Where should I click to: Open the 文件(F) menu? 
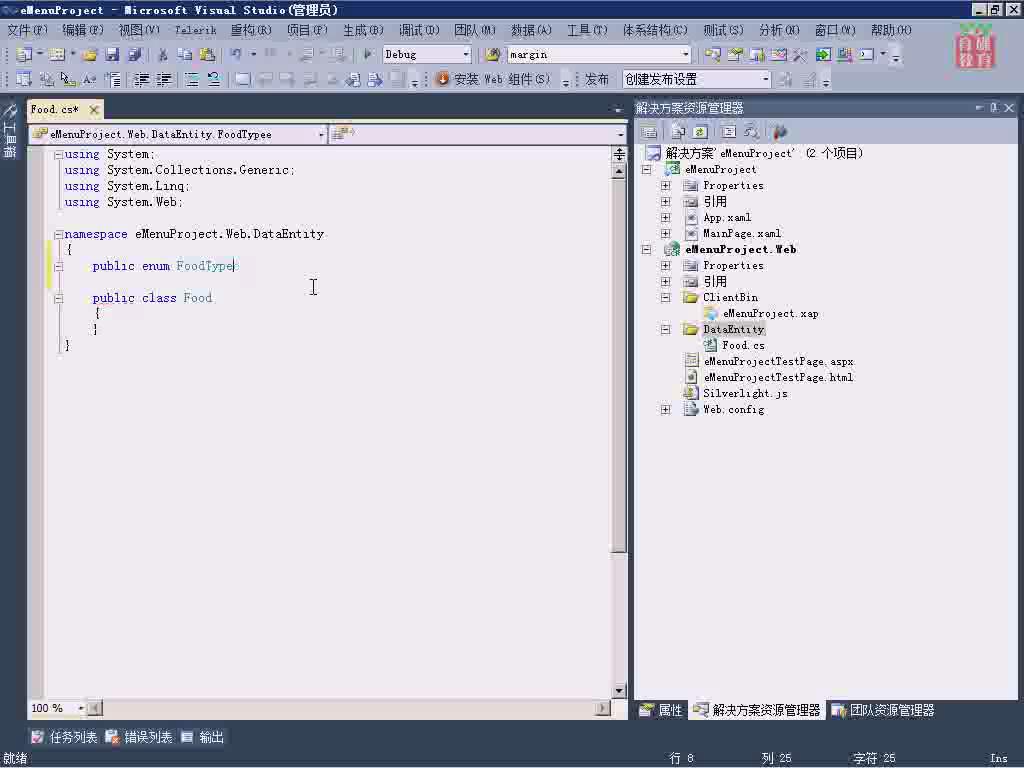[27, 30]
